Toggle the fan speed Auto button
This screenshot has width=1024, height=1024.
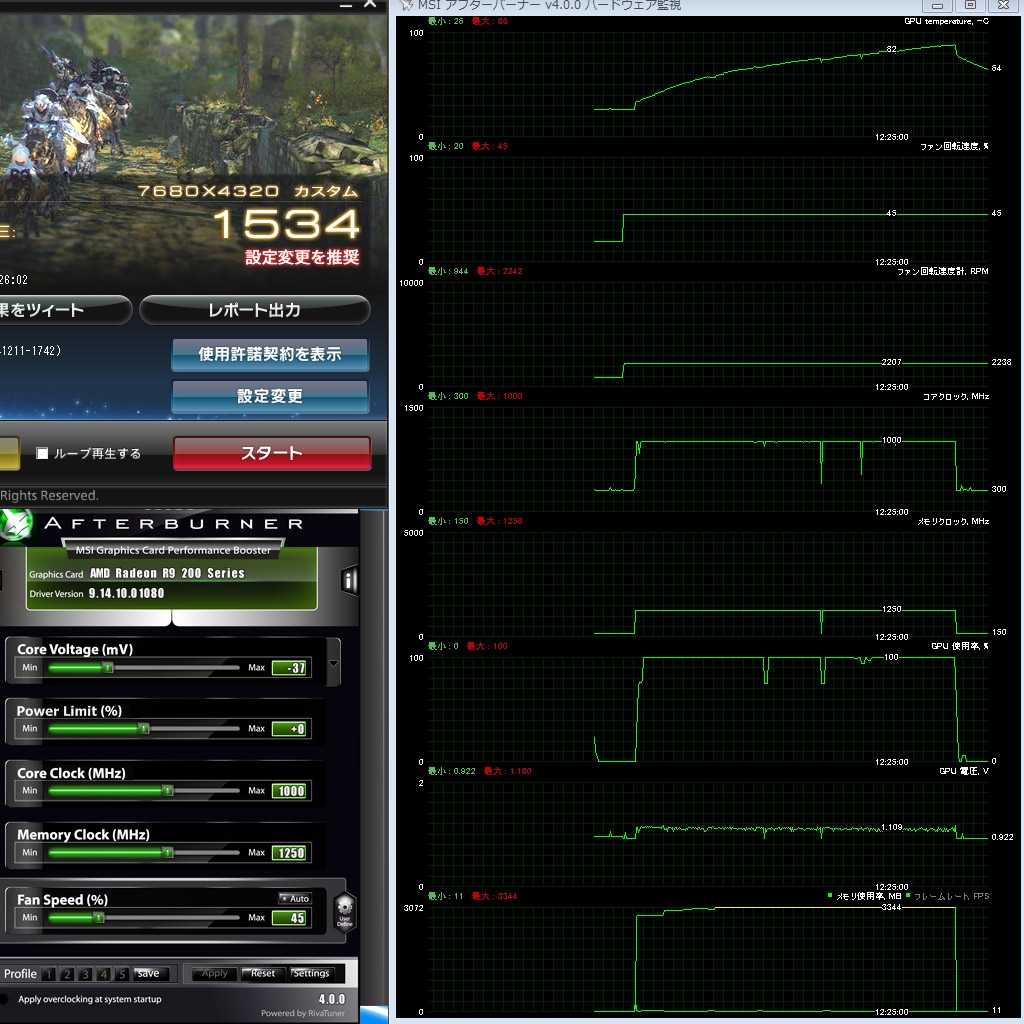coord(296,899)
